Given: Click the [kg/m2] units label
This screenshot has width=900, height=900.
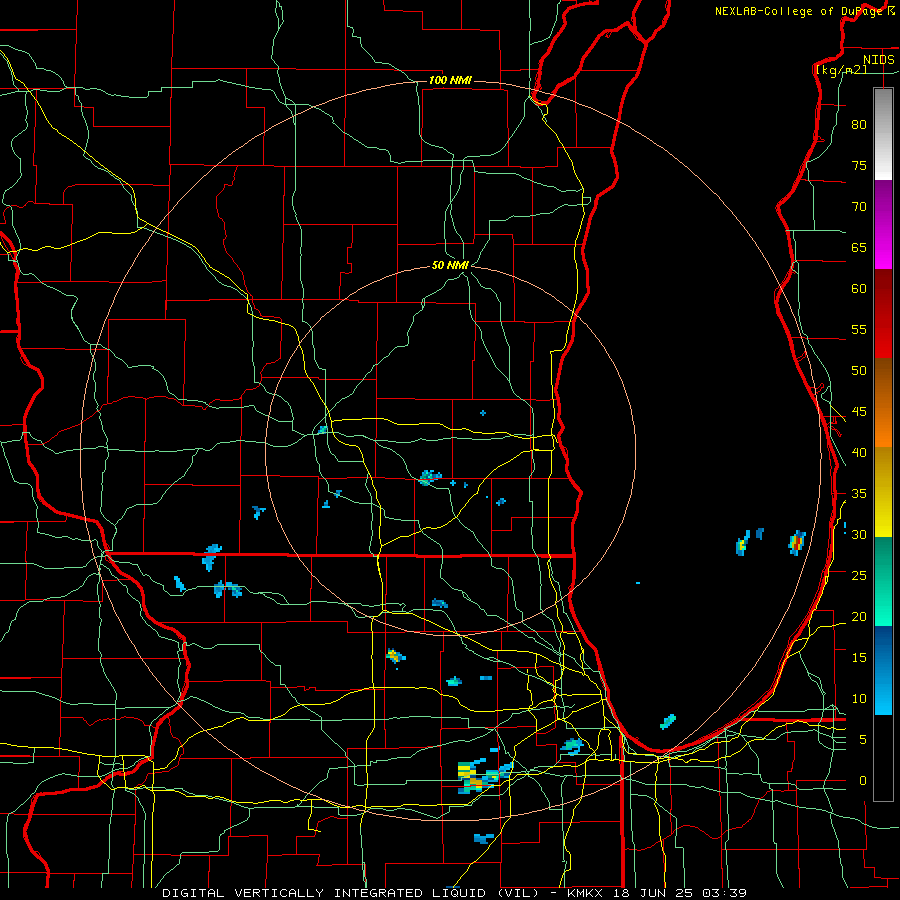Looking at the screenshot, I should (x=841, y=70).
